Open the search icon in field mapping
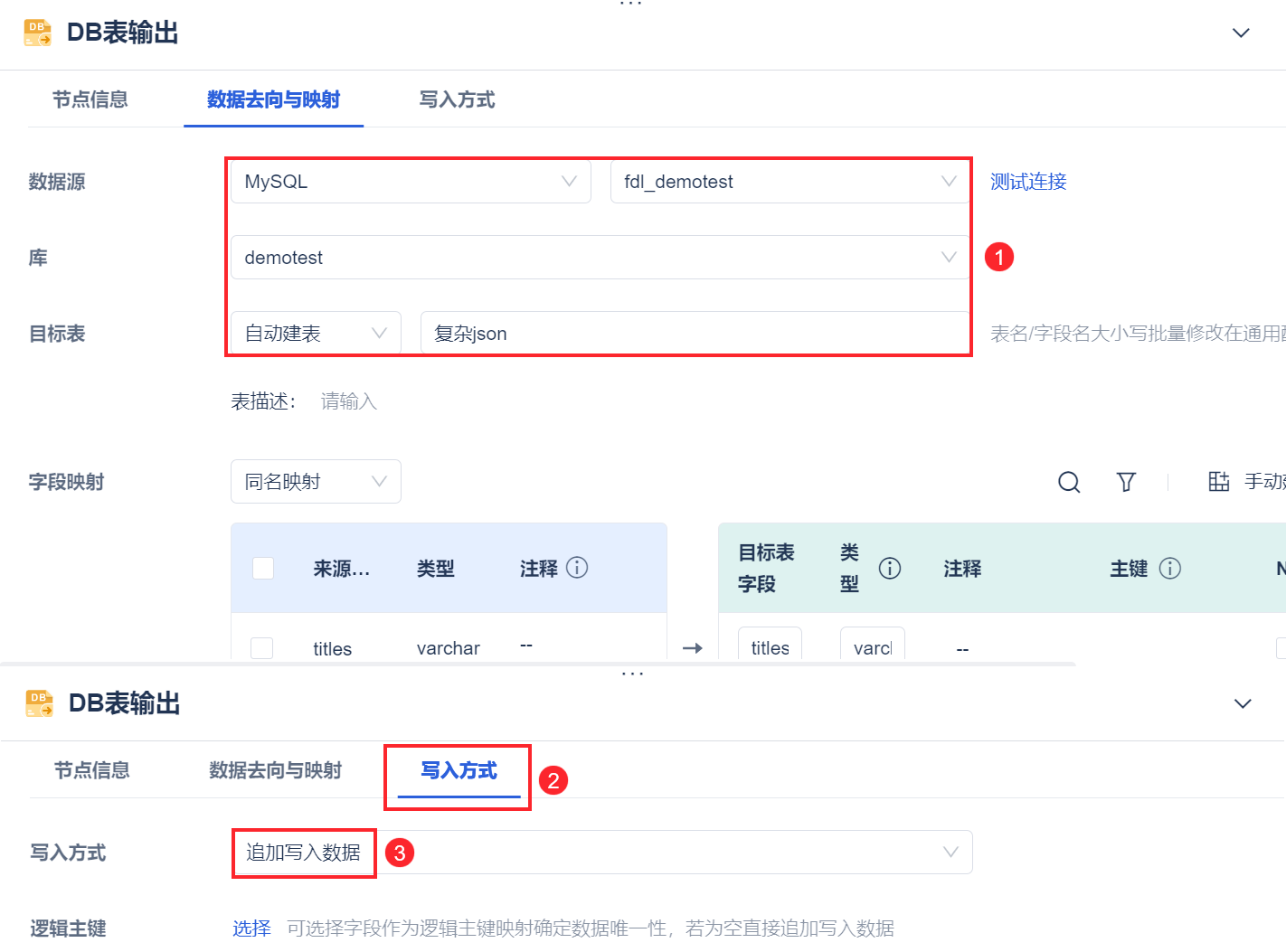The width and height of the screenshot is (1286, 952). 1069,482
